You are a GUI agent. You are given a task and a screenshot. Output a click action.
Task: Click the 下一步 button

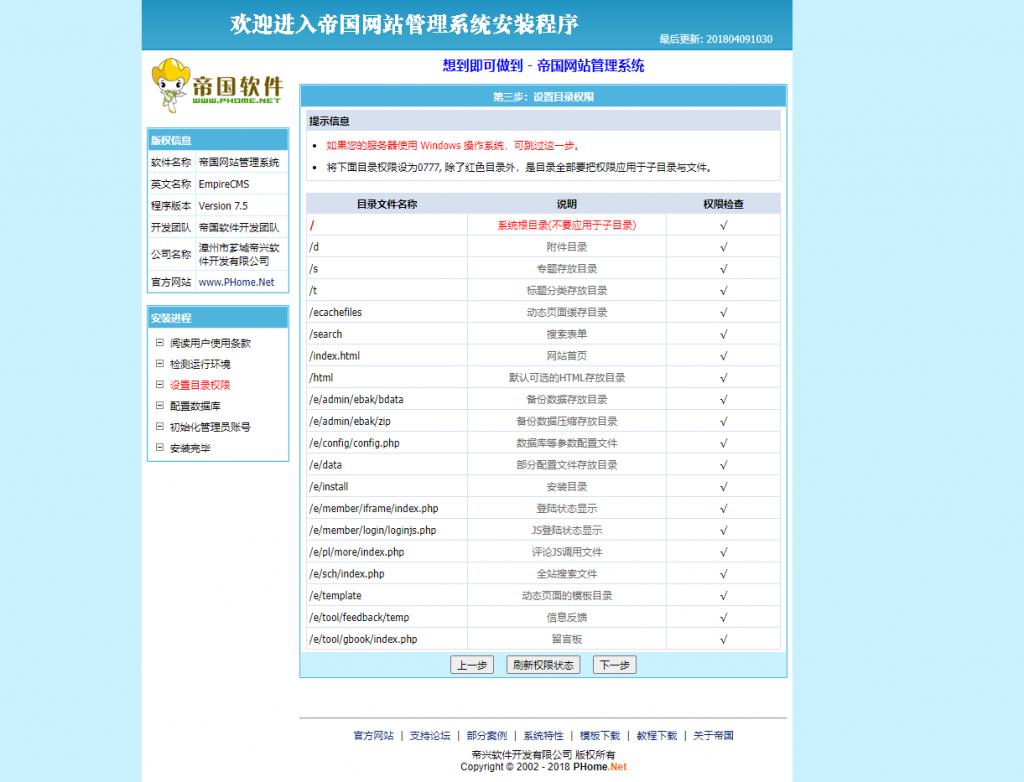(614, 664)
